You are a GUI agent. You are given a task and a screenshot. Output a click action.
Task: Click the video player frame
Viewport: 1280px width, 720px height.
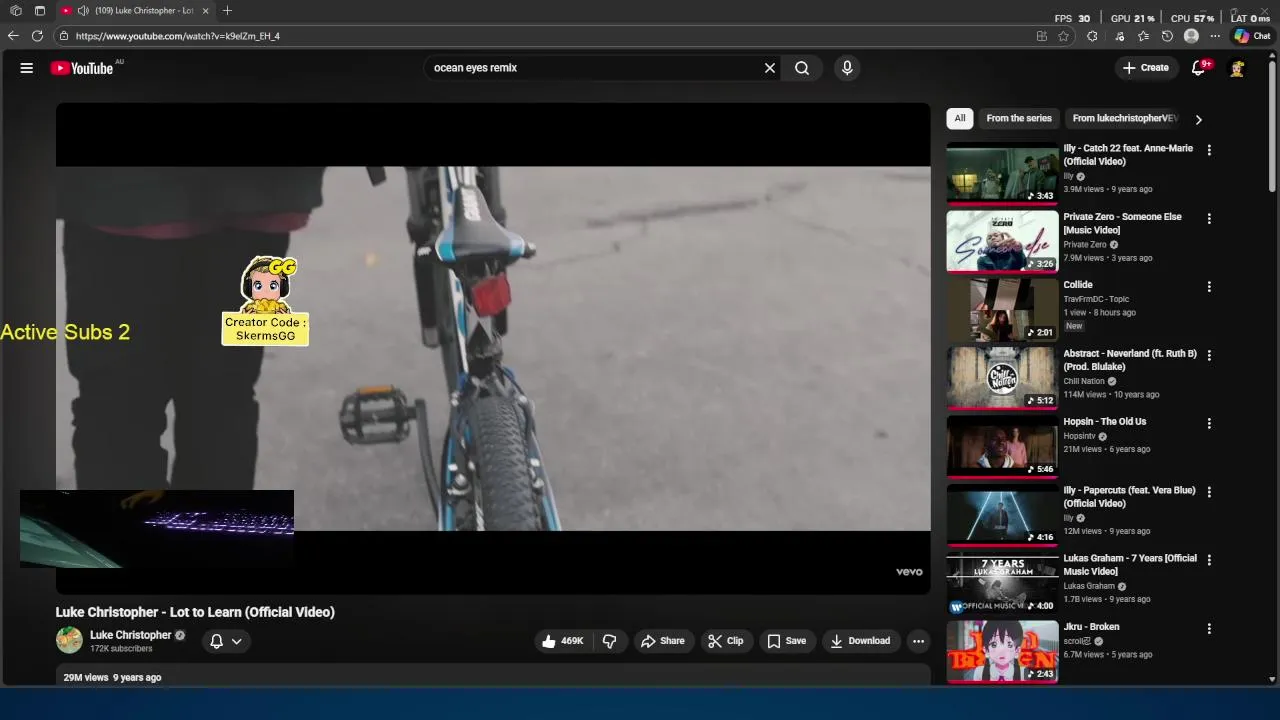pos(493,348)
